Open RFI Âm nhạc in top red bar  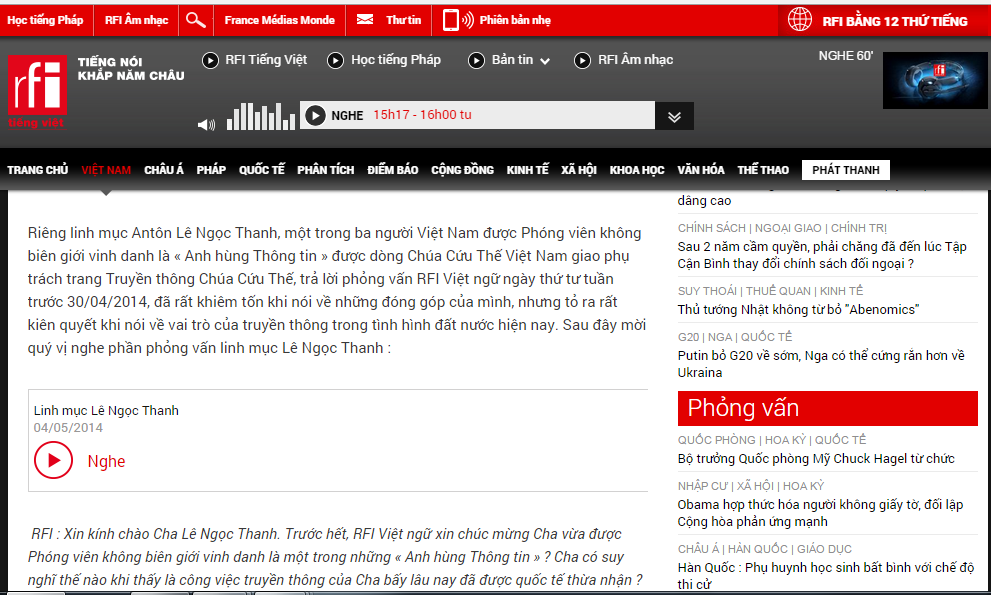click(x=137, y=20)
